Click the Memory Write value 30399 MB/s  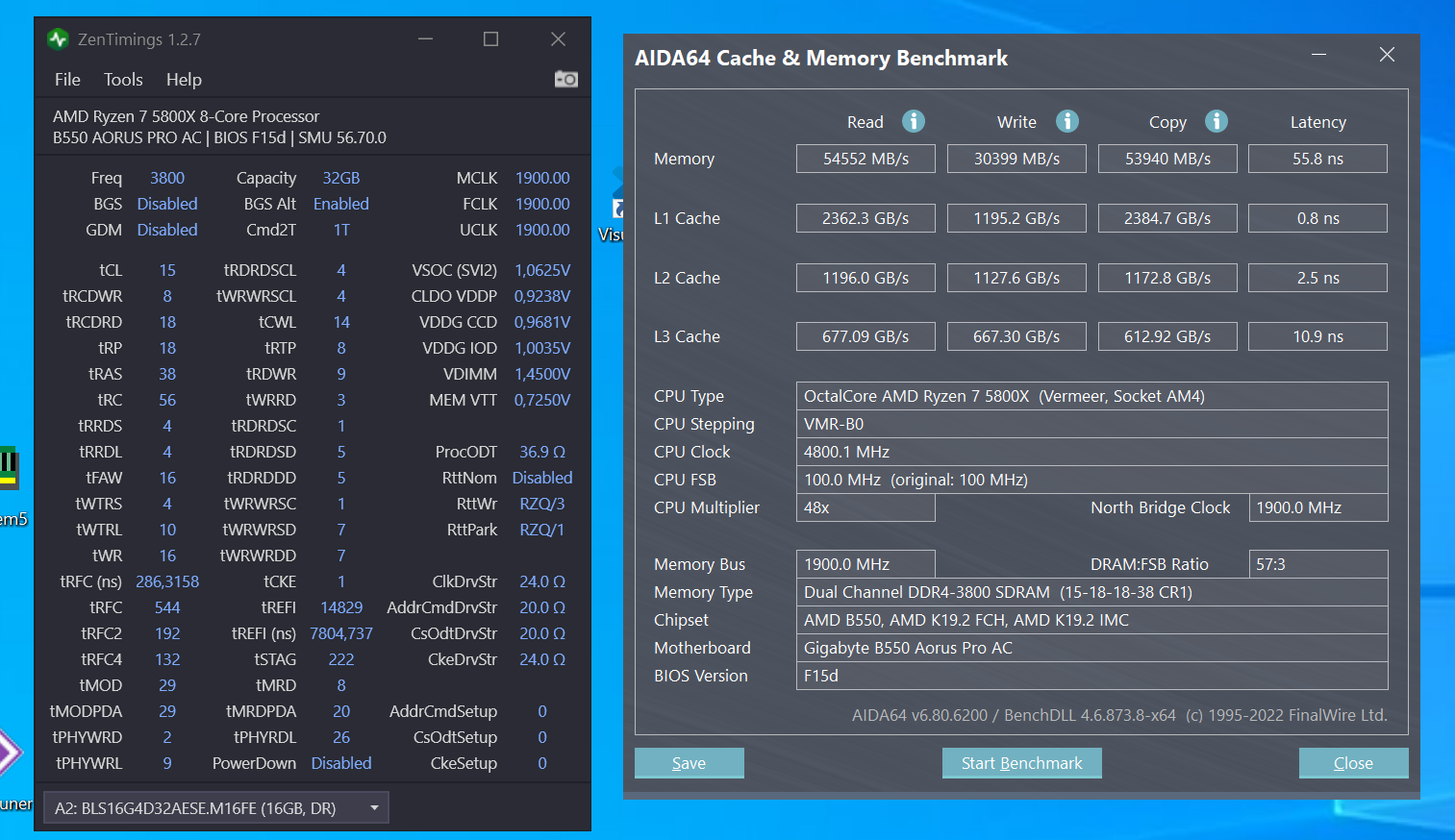(x=1016, y=159)
